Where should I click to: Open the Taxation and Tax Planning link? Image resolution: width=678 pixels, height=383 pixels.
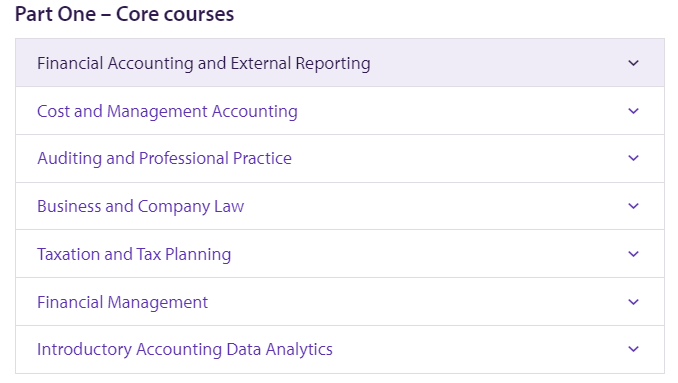pos(134,255)
